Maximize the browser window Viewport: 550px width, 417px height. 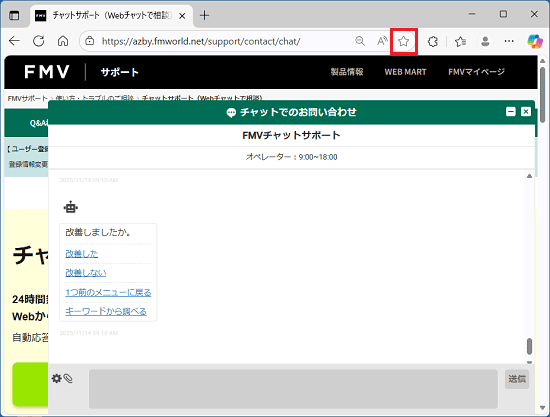point(503,14)
